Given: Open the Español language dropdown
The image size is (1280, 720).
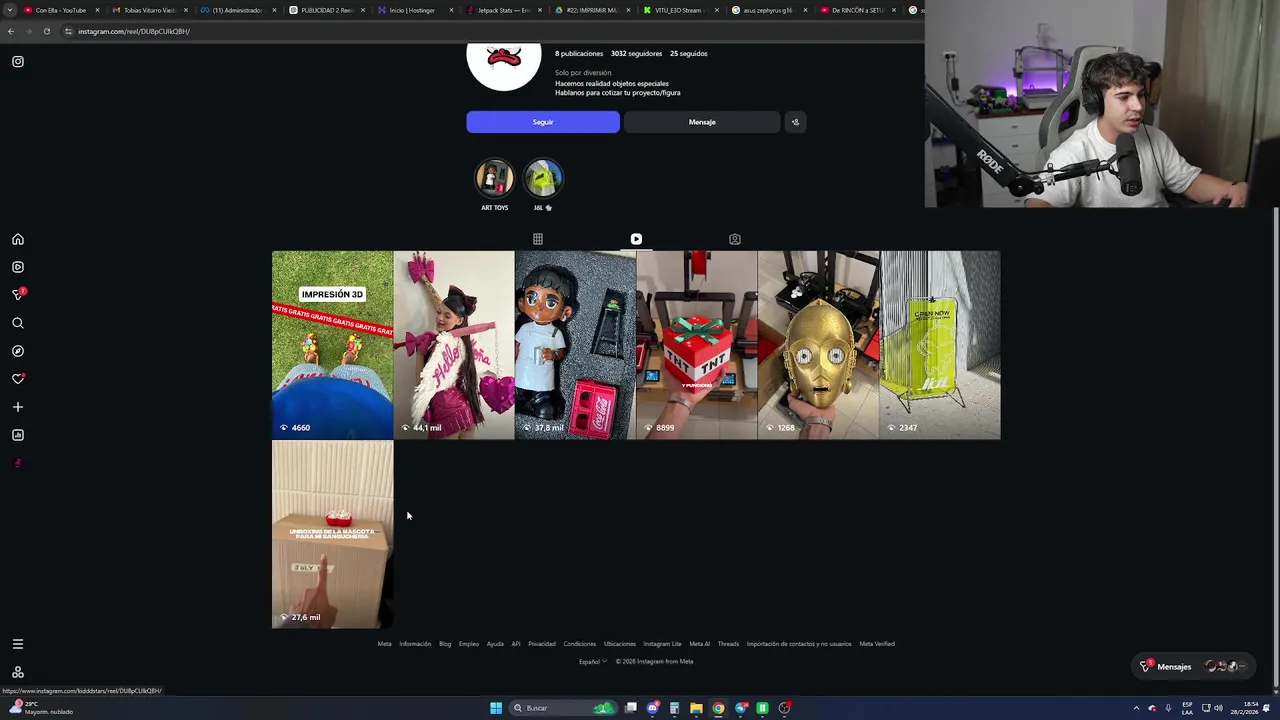Looking at the screenshot, I should coord(593,661).
